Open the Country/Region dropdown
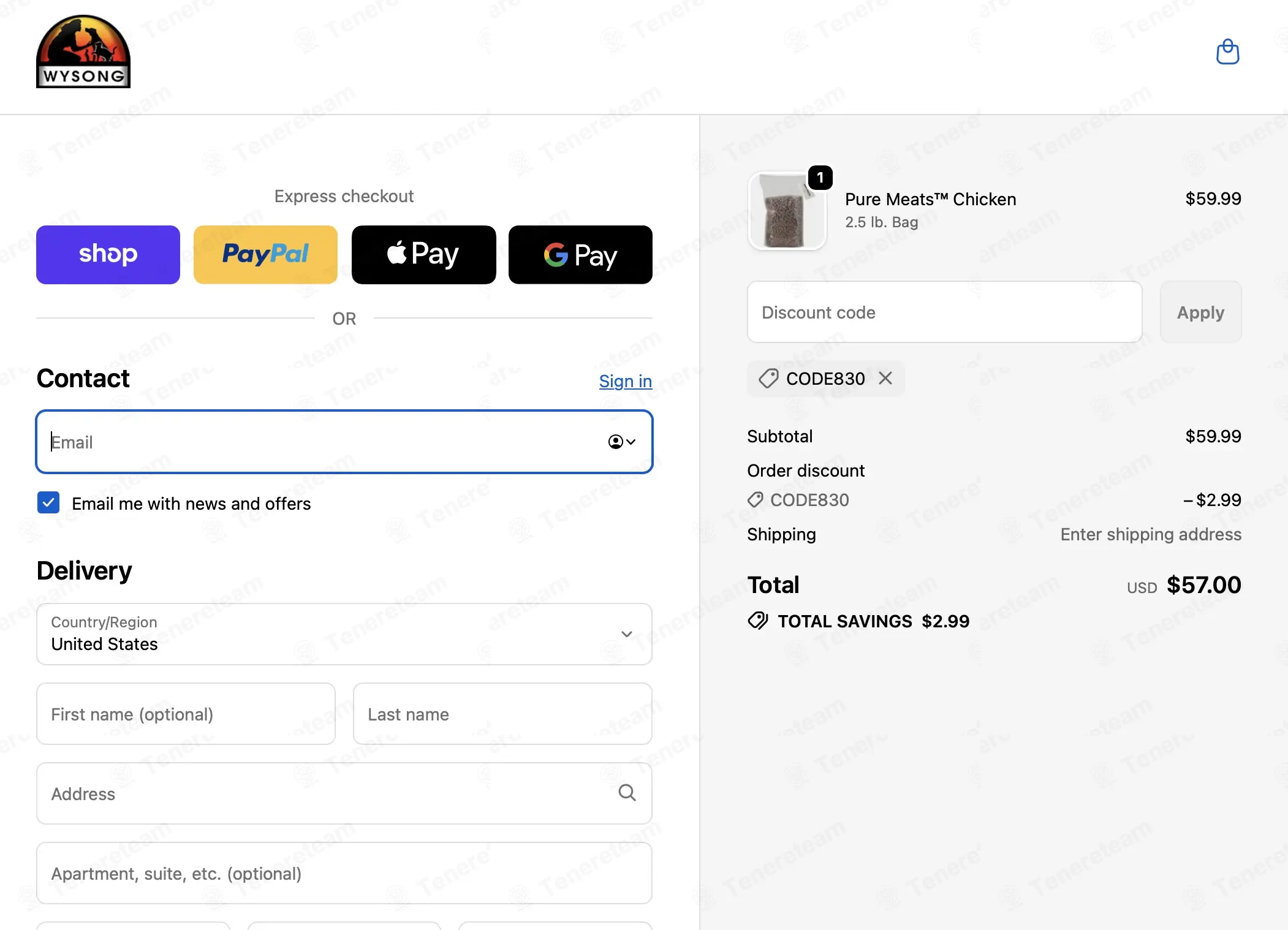The height and width of the screenshot is (930, 1288). pos(344,634)
